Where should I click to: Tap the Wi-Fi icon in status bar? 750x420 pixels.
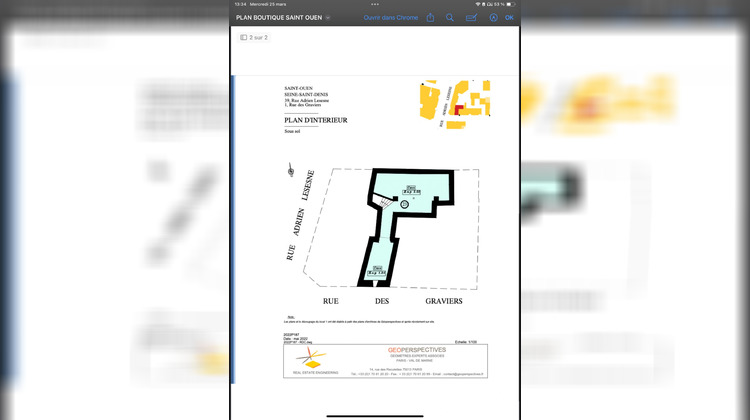coord(477,4)
